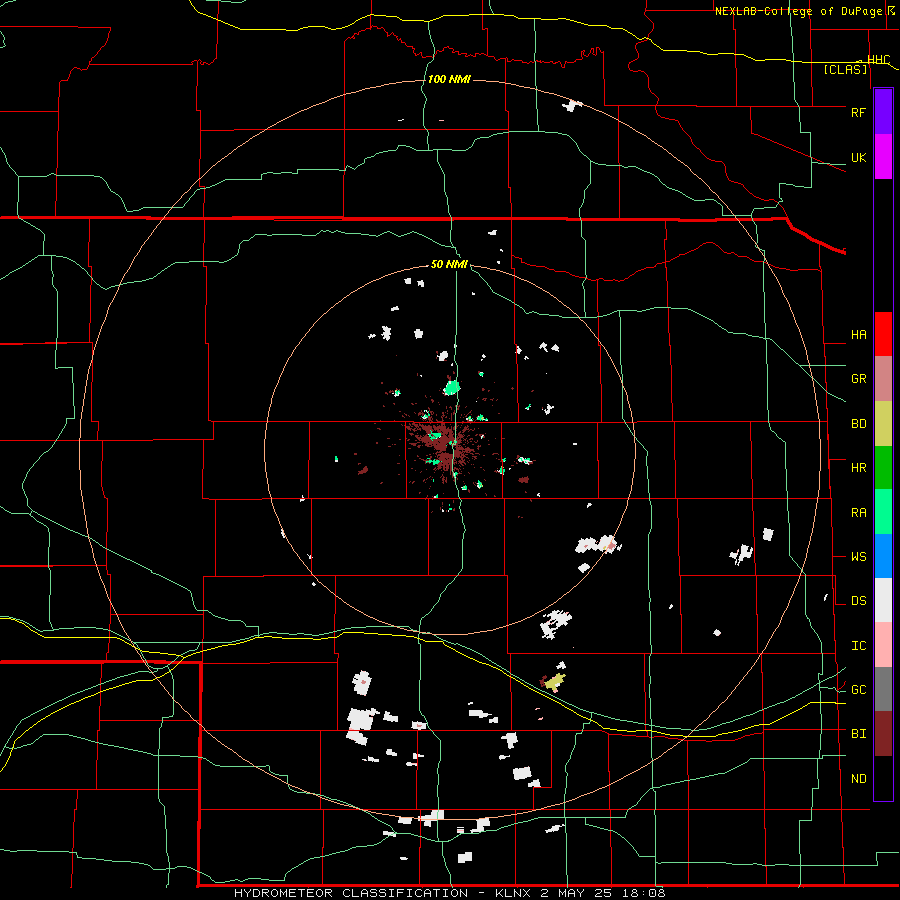The width and height of the screenshot is (900, 900).
Task: Click the purple RF color swatch
Action: (x=883, y=112)
